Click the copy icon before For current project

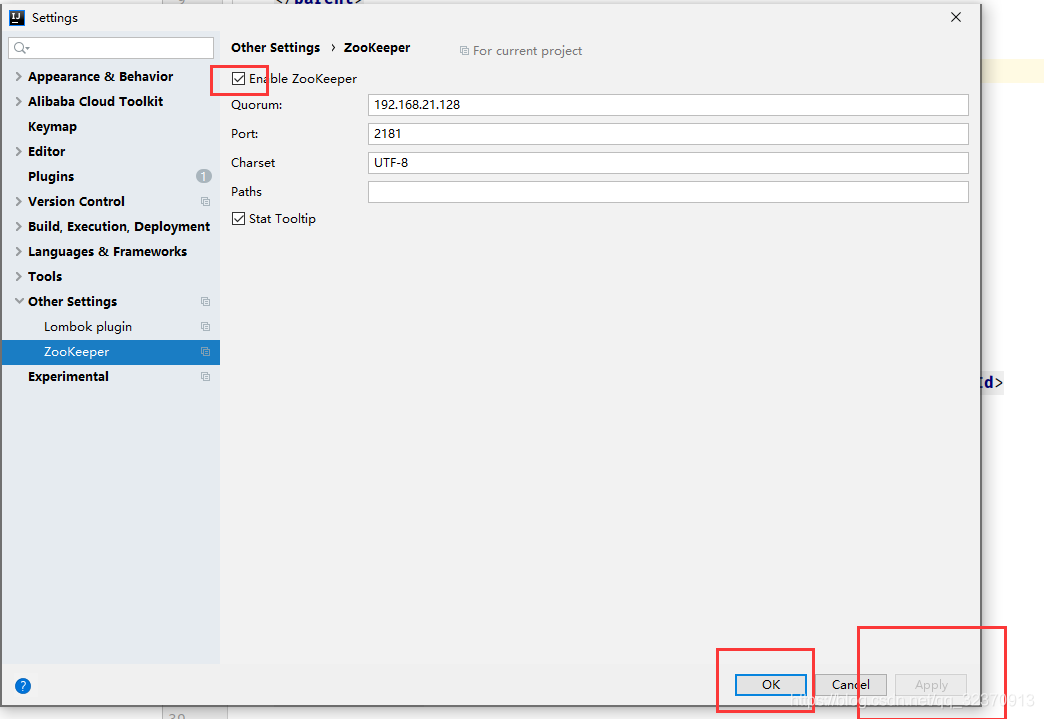coord(464,51)
